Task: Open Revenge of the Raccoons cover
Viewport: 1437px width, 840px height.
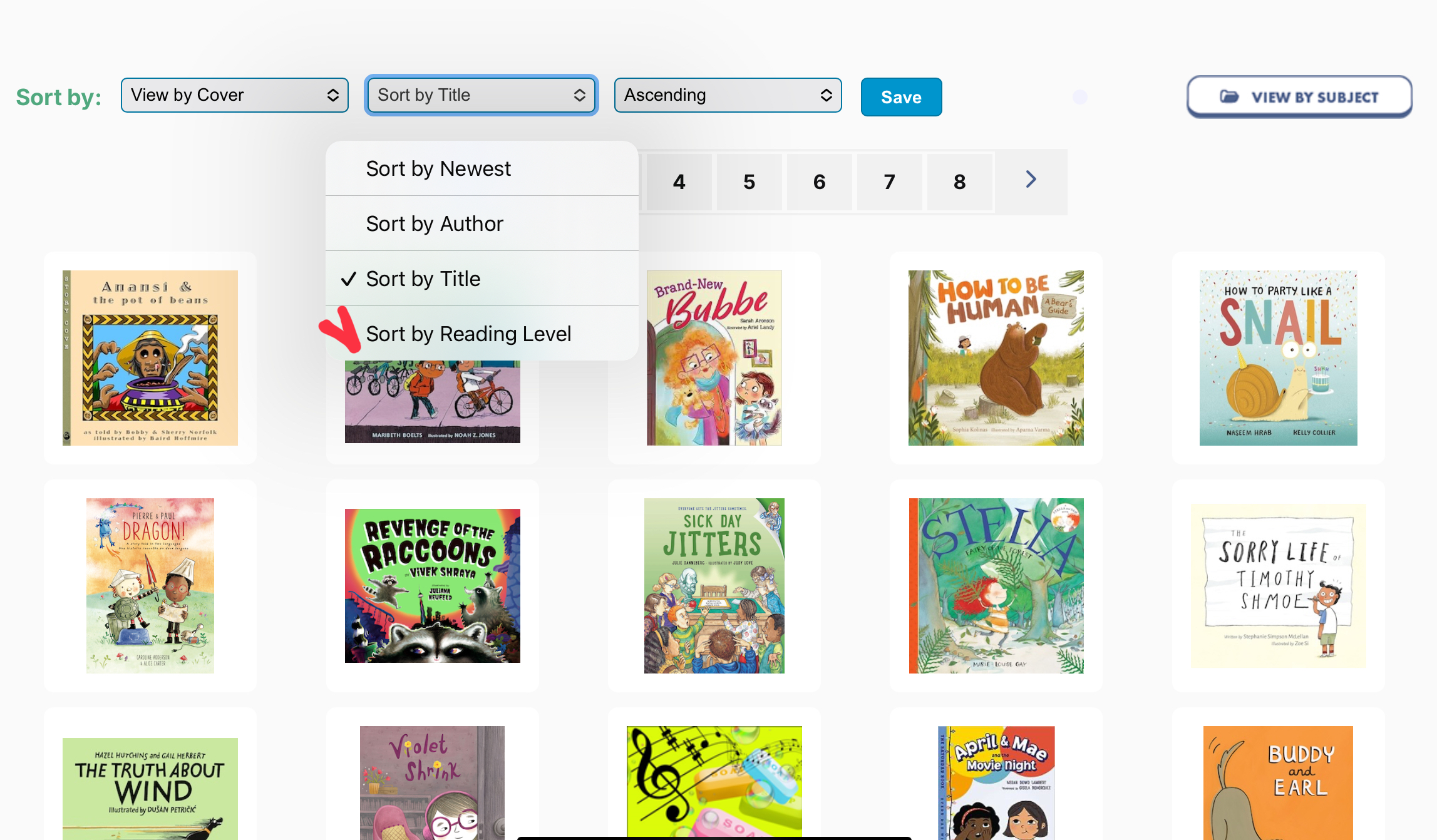Action: pyautogui.click(x=432, y=586)
